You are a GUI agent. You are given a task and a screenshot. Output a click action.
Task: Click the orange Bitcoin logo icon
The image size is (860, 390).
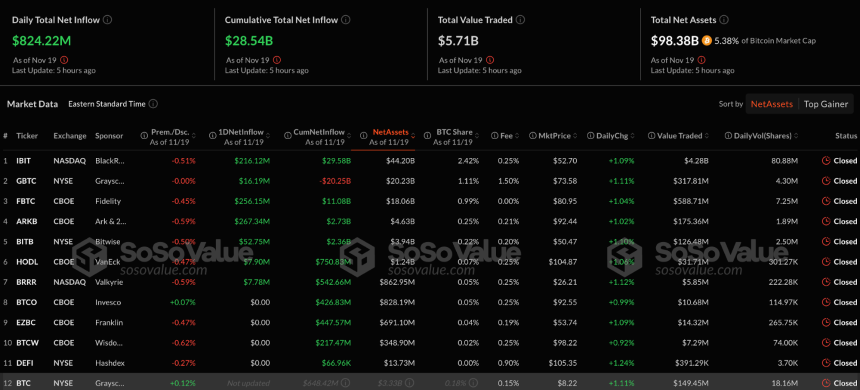706,41
